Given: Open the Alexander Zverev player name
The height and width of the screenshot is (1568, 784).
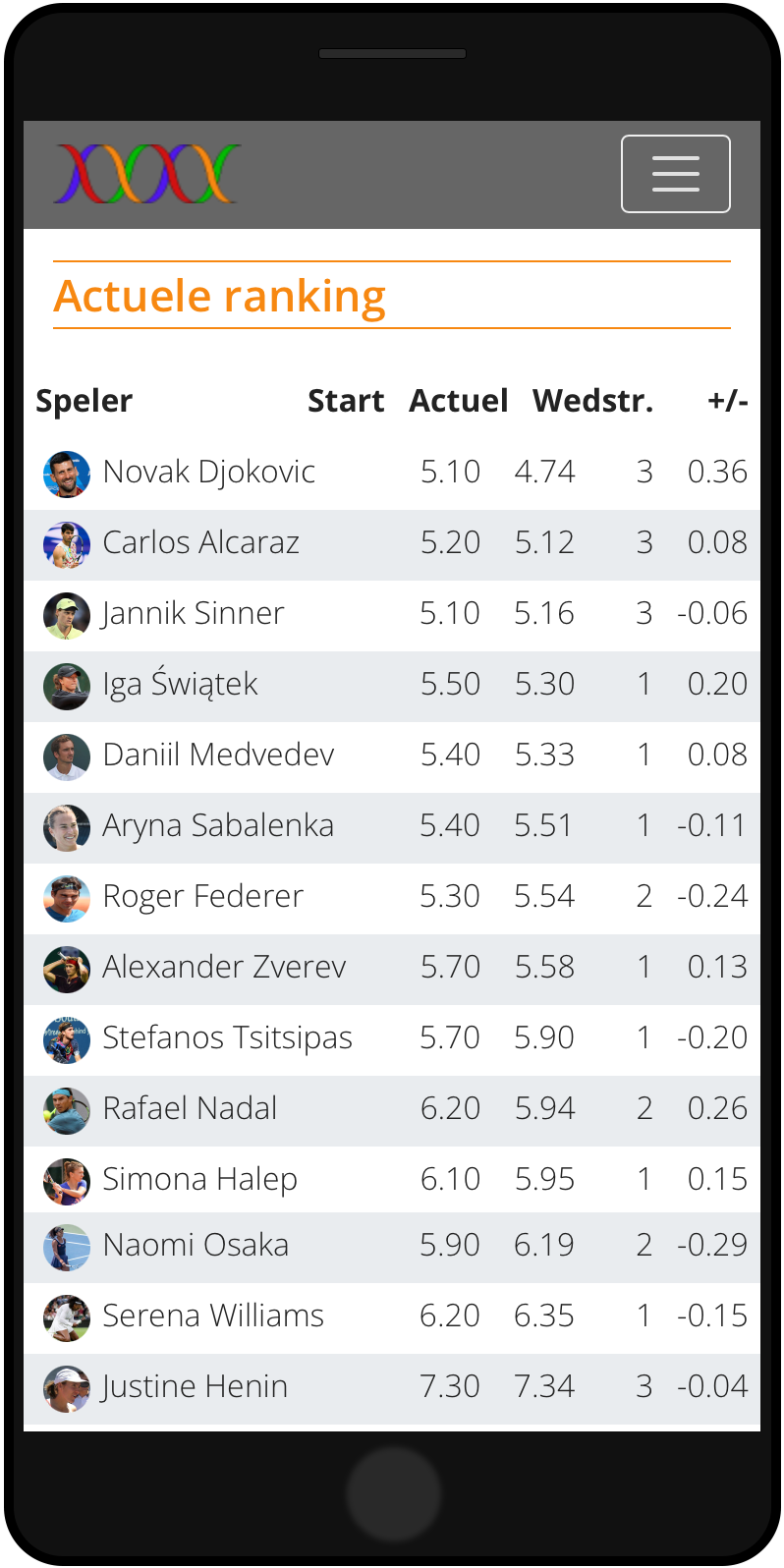Looking at the screenshot, I should [224, 967].
